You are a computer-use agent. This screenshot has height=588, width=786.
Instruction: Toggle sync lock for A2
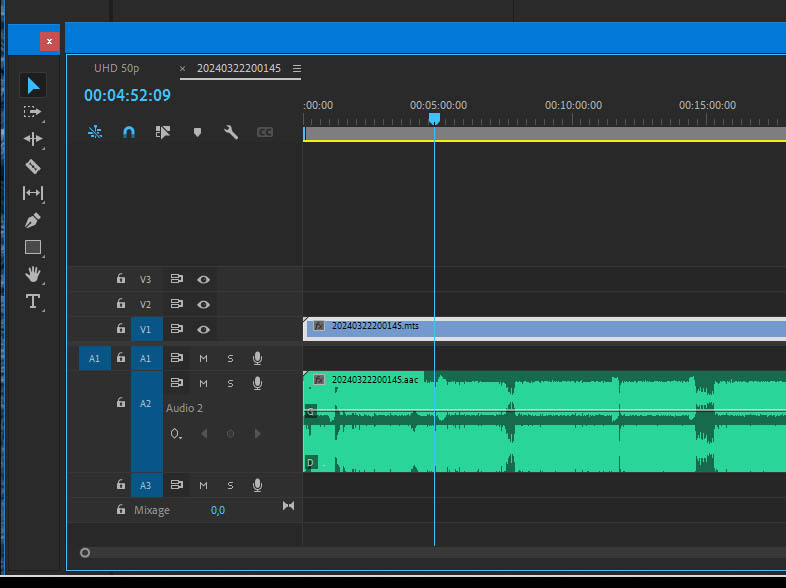[x=176, y=383]
